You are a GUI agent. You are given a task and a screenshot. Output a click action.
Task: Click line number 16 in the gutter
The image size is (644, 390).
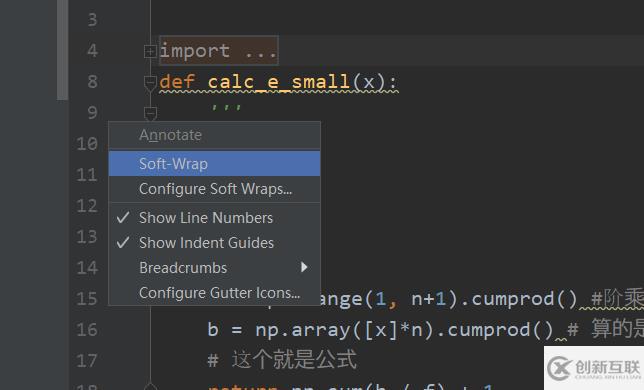87,329
